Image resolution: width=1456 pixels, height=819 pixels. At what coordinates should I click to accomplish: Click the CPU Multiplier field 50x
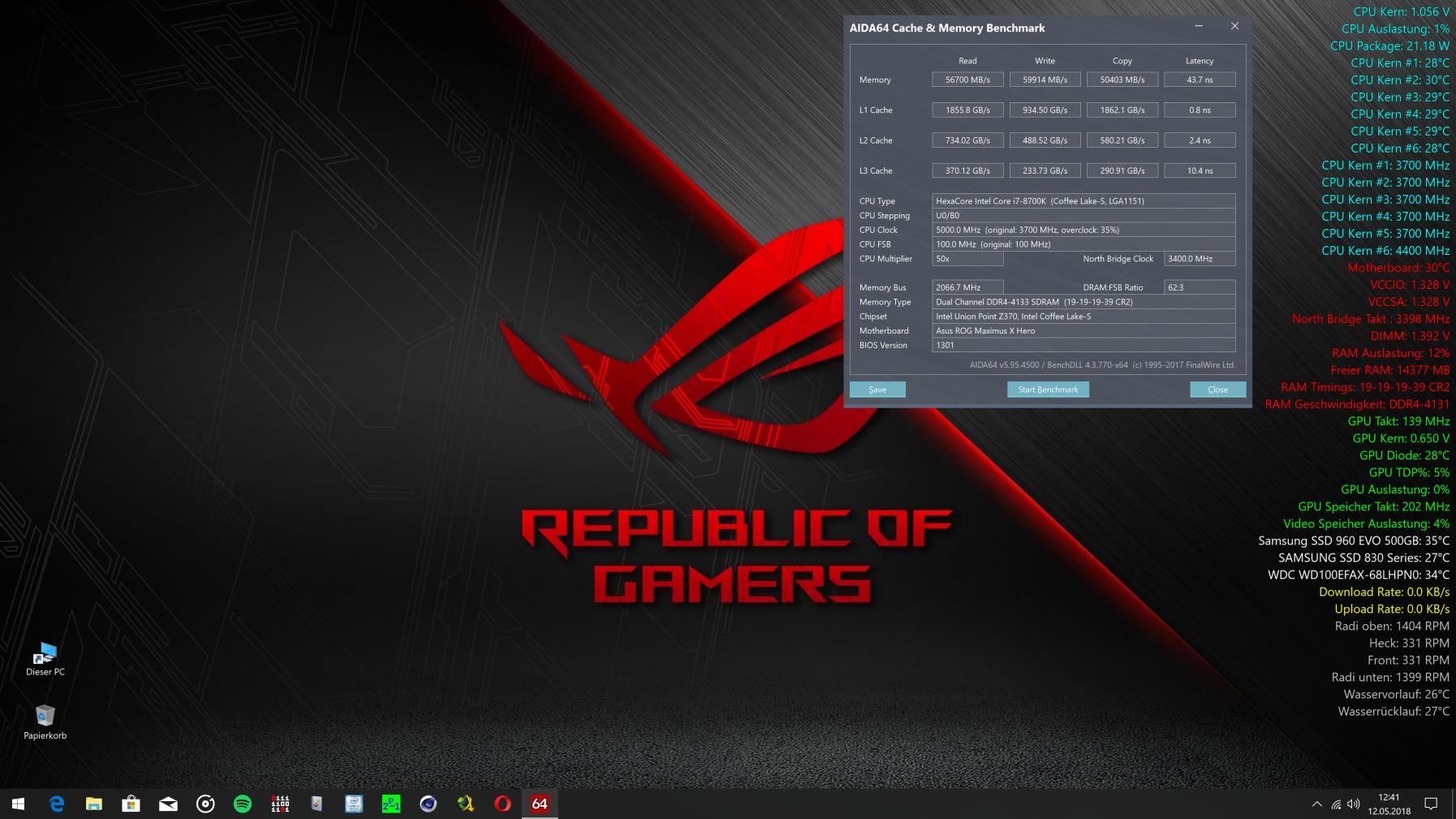(967, 259)
